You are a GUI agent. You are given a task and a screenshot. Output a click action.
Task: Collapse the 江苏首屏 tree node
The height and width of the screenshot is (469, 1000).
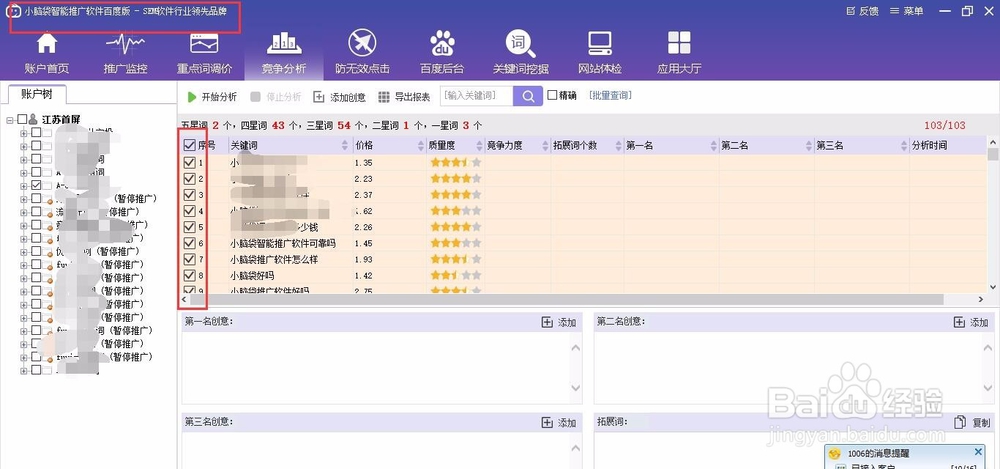10,119
